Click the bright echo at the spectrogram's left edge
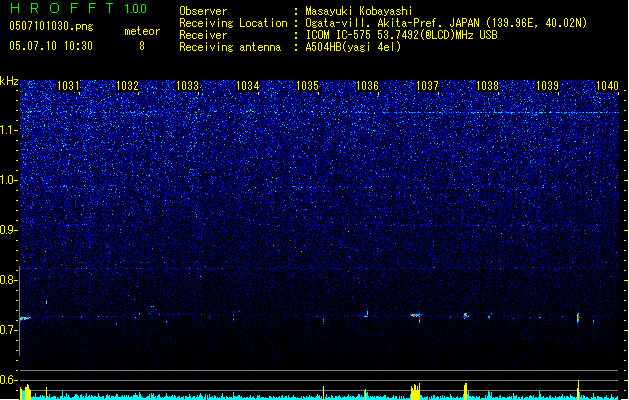The height and width of the screenshot is (400, 629). click(x=25, y=318)
